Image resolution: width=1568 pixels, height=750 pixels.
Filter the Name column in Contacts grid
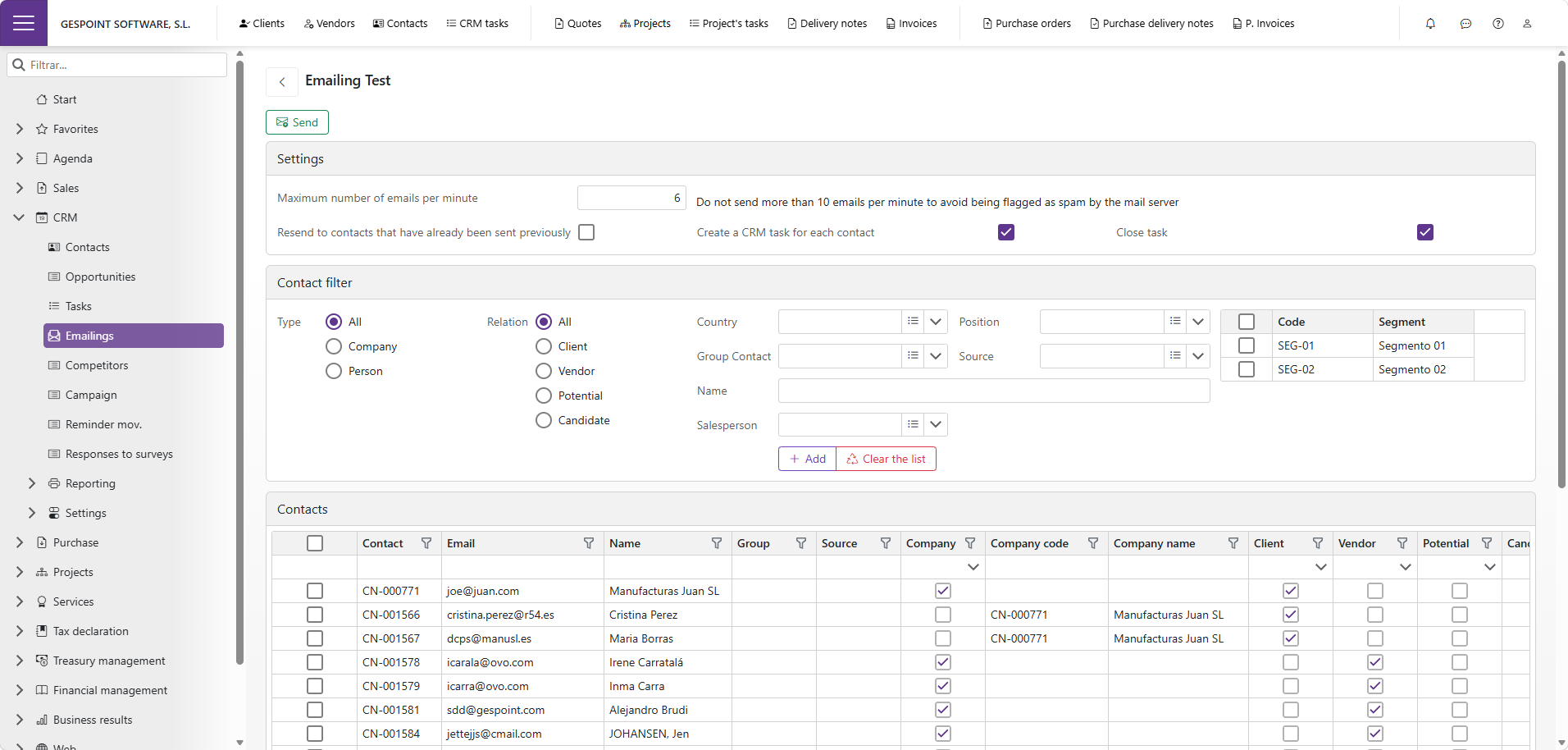click(x=717, y=543)
